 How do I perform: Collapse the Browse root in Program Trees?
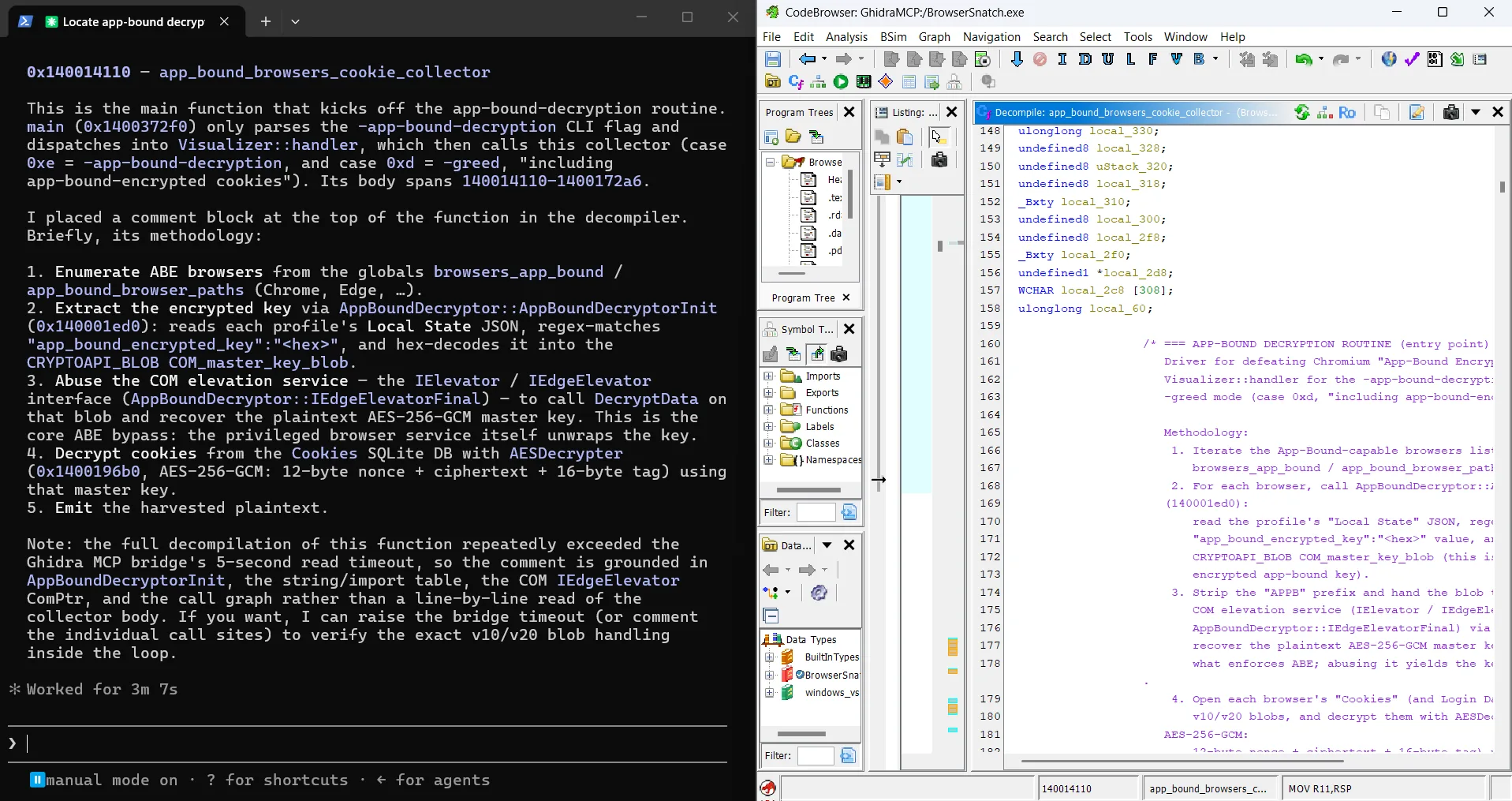[x=771, y=162]
